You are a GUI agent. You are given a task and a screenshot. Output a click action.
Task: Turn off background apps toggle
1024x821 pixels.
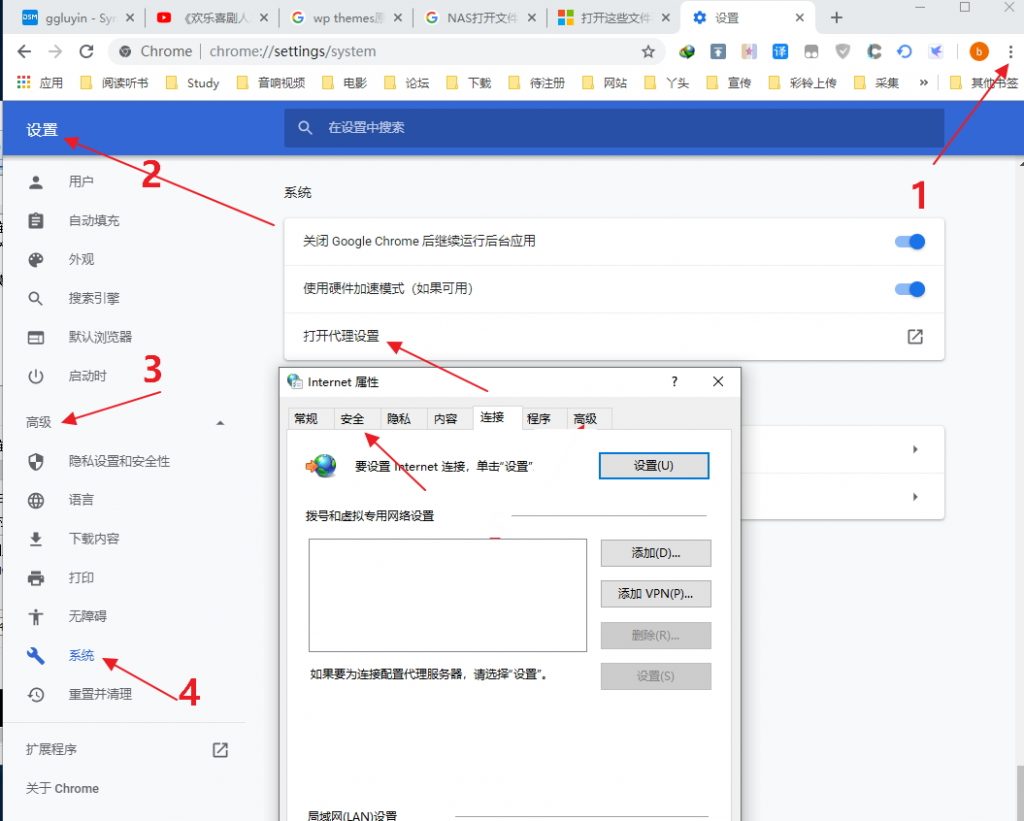(908, 241)
